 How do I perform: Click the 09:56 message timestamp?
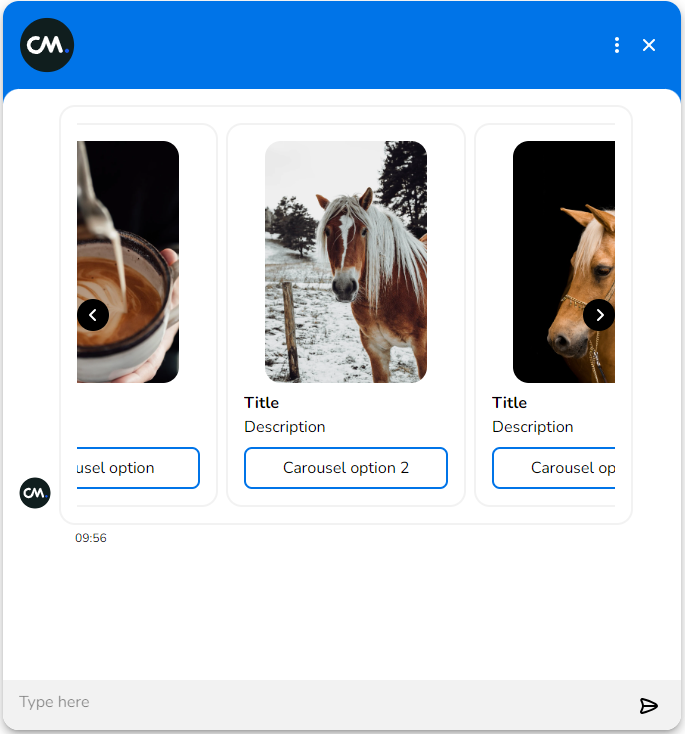click(91, 538)
